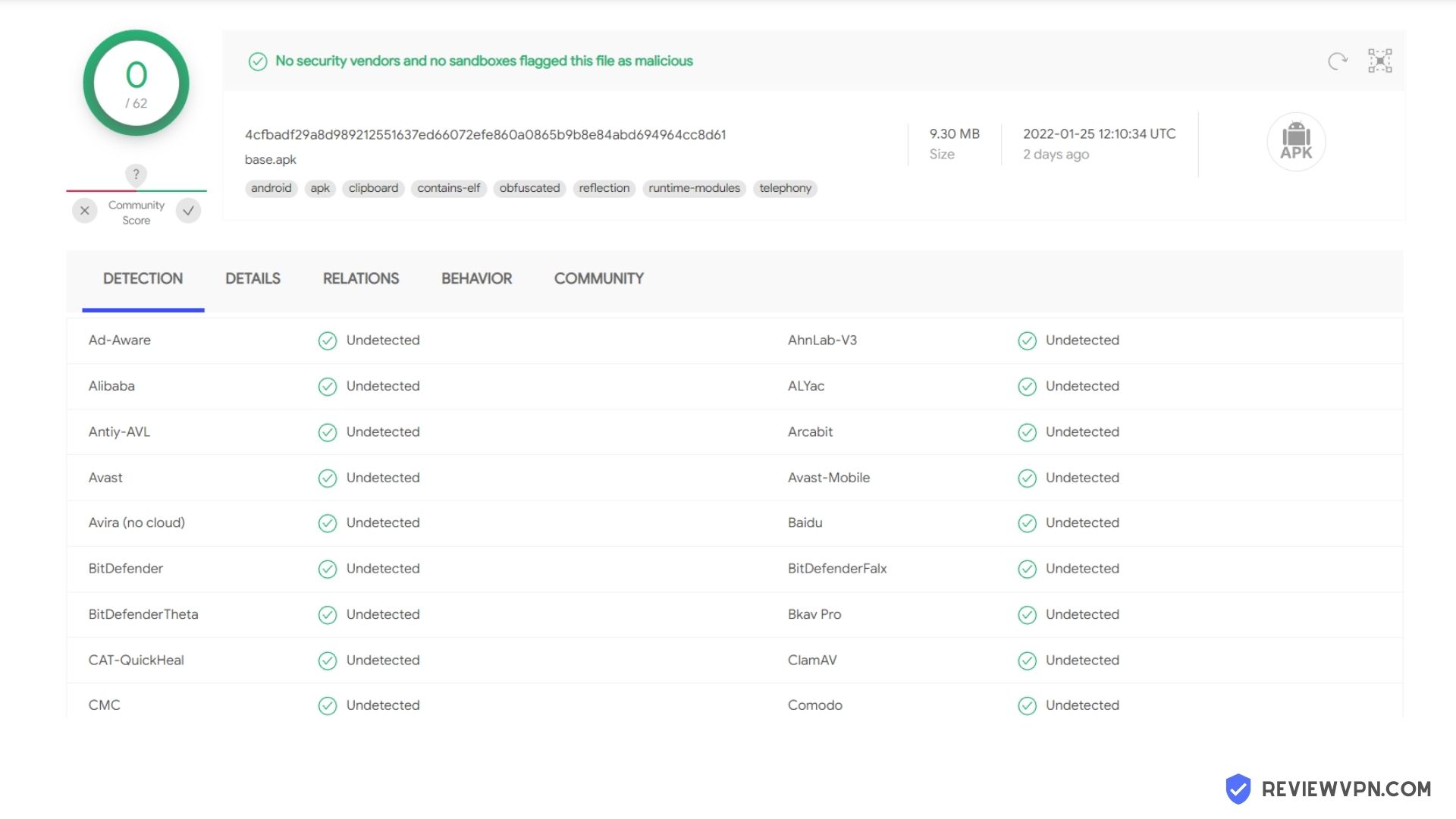
Task: Select the BEHAVIOR tab
Action: click(x=476, y=278)
